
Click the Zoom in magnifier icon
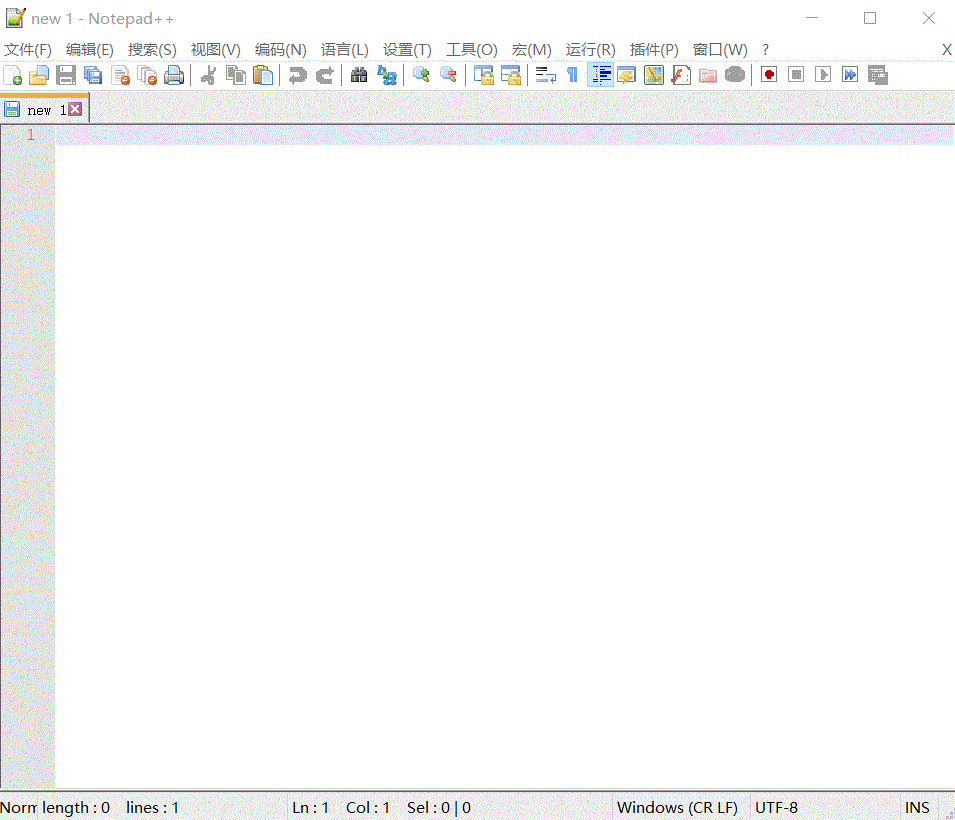(422, 75)
